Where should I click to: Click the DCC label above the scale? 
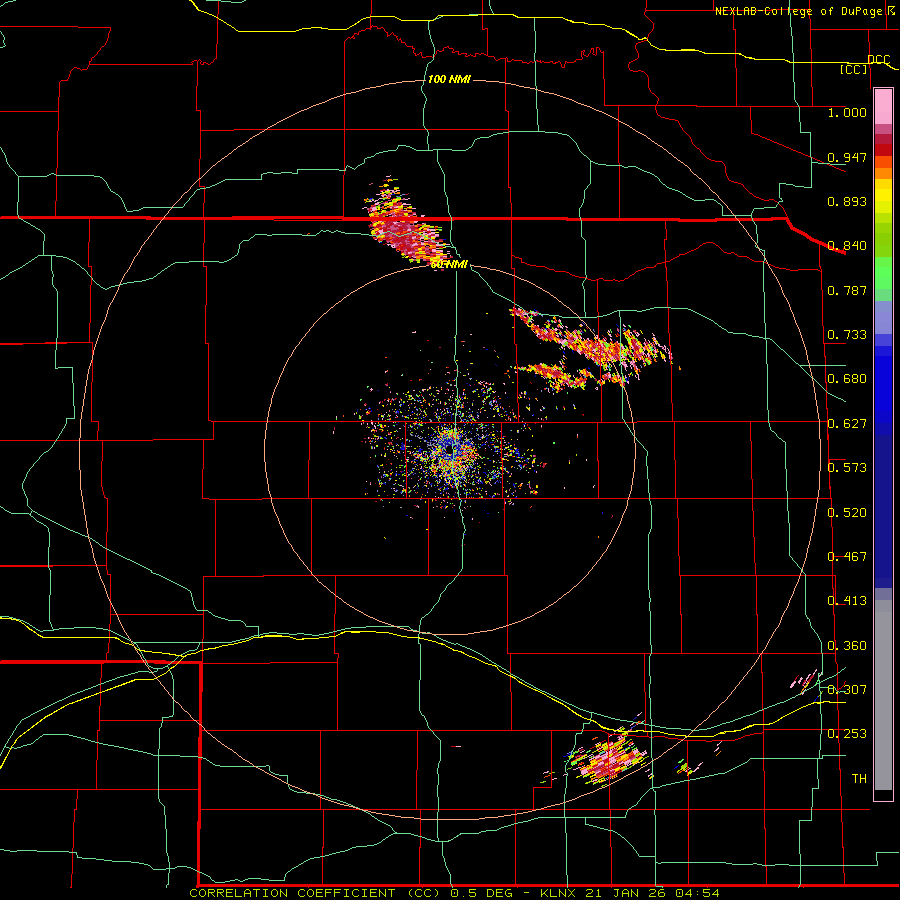point(878,60)
